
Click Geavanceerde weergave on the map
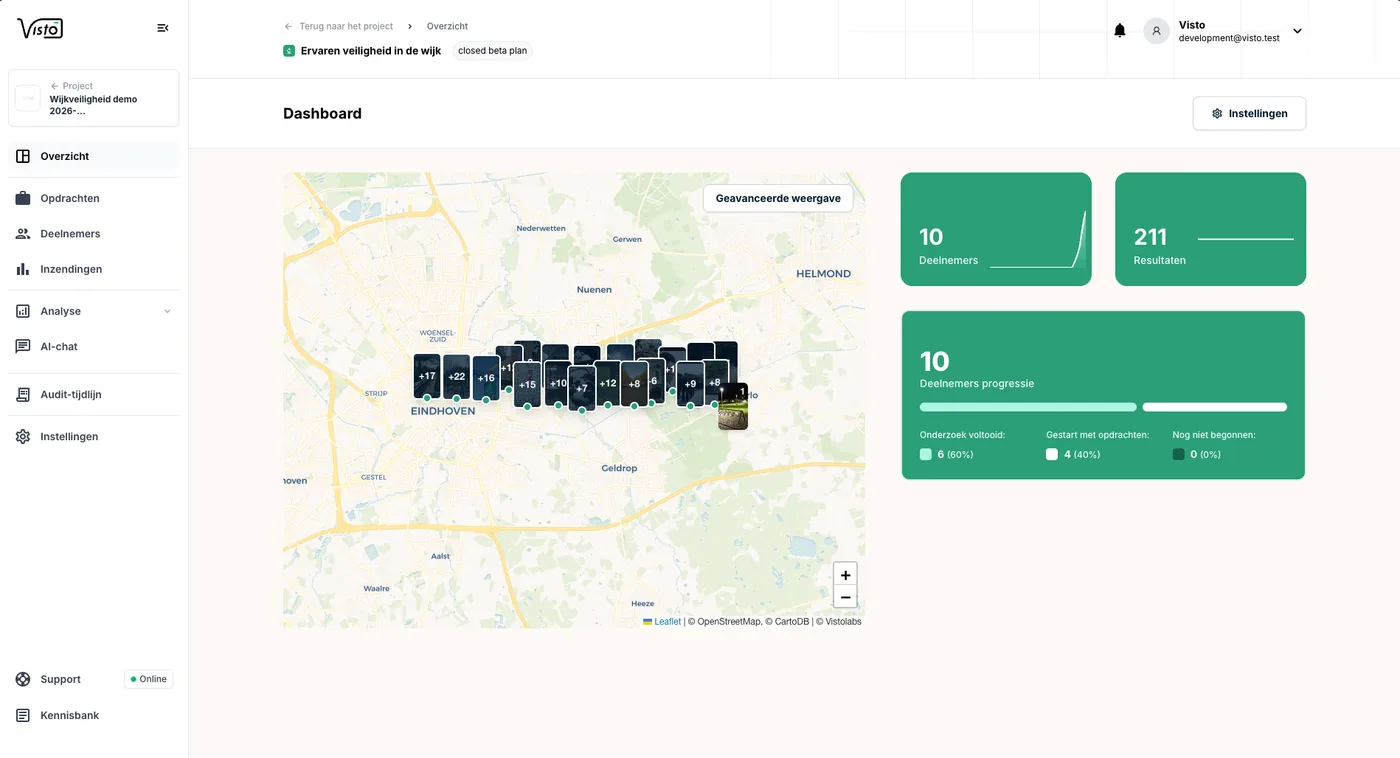click(x=778, y=198)
